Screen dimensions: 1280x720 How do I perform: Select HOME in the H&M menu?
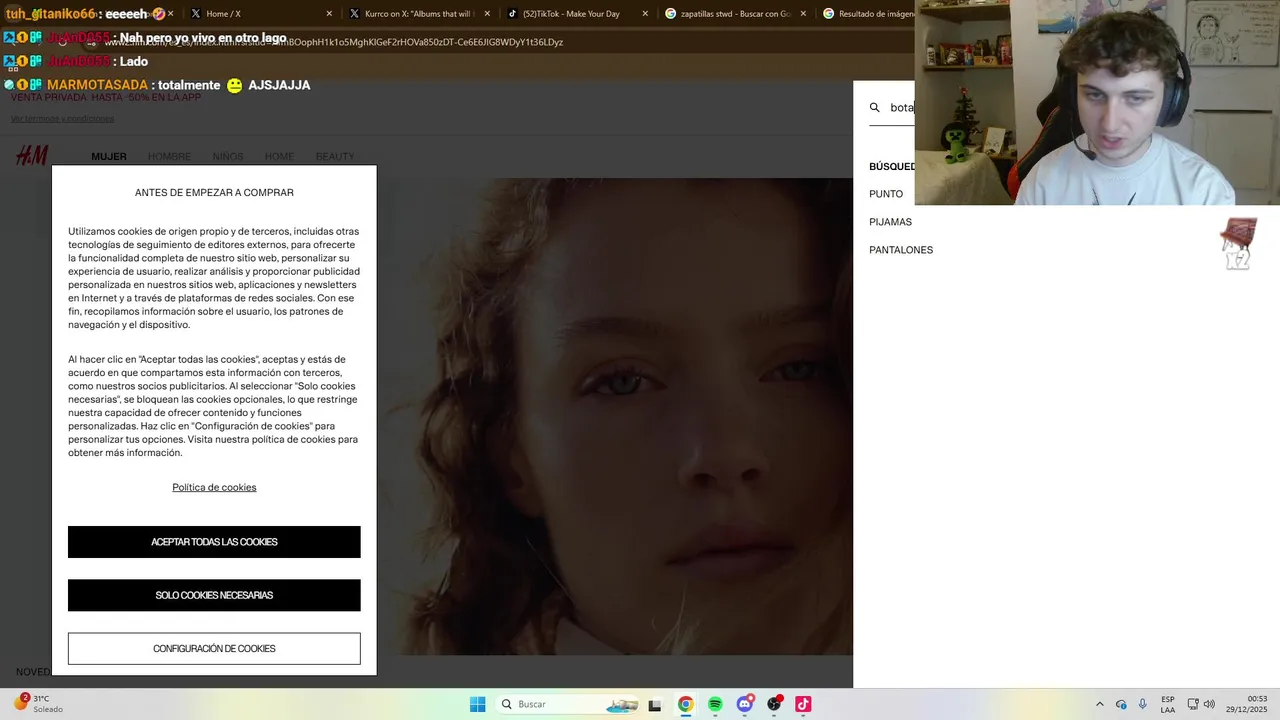pyautogui.click(x=279, y=157)
